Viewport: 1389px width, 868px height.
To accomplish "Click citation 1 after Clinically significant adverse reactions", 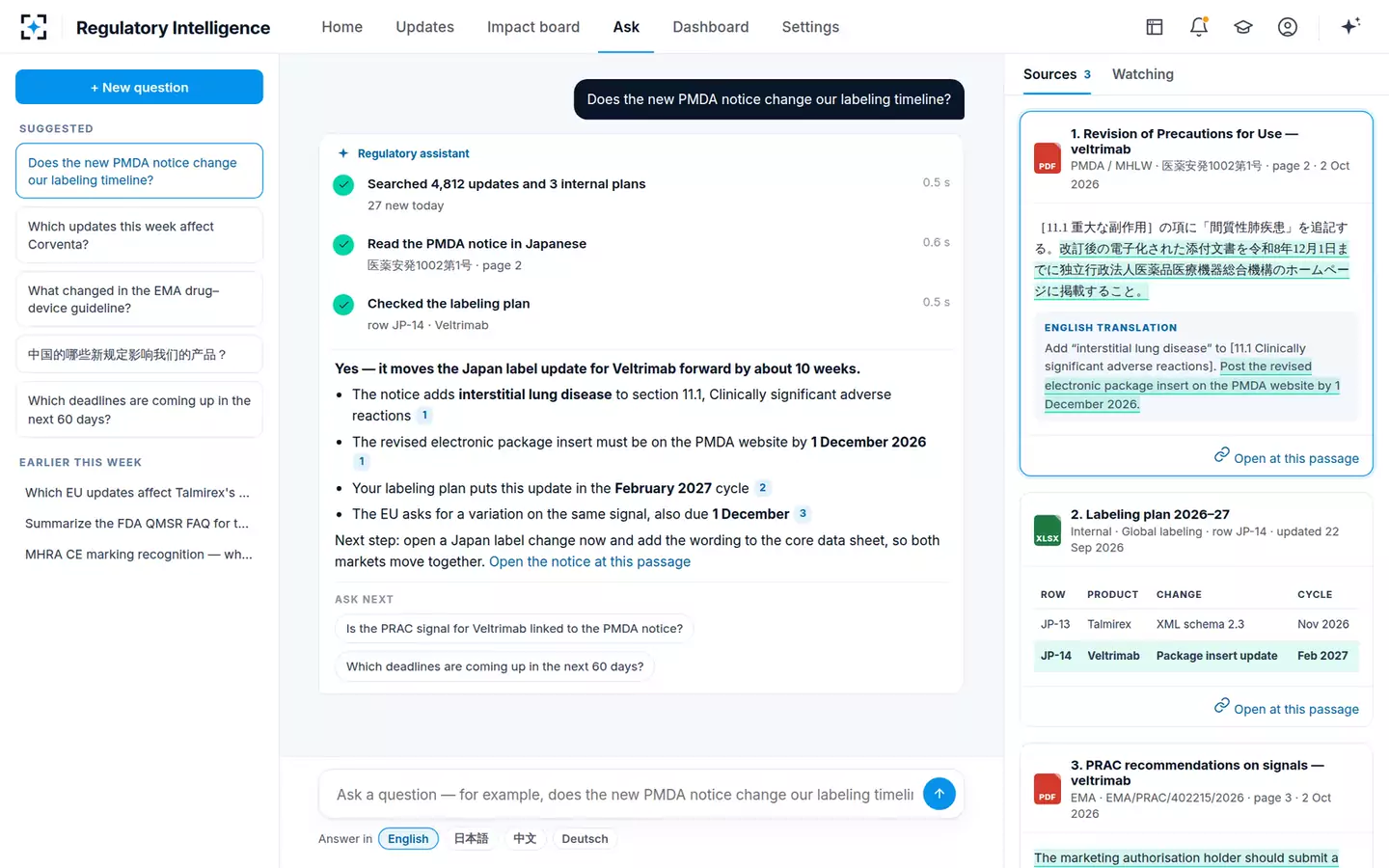I will coord(424,416).
